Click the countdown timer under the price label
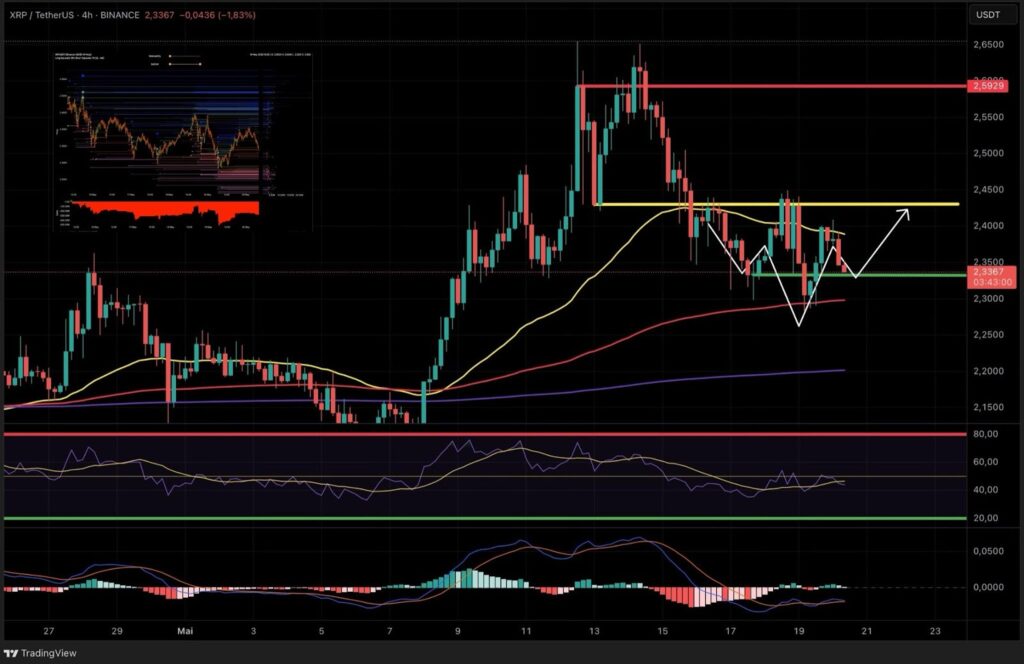 (988, 282)
